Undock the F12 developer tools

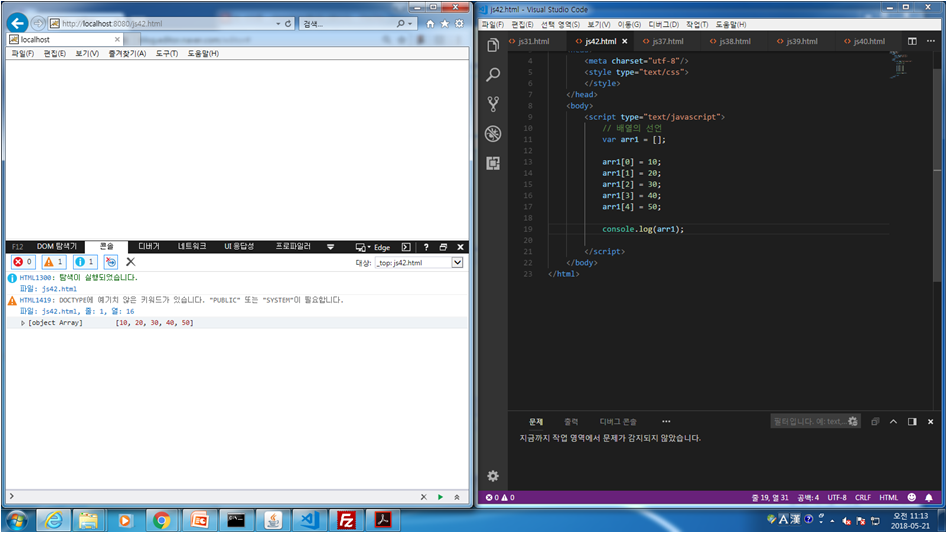[x=443, y=247]
